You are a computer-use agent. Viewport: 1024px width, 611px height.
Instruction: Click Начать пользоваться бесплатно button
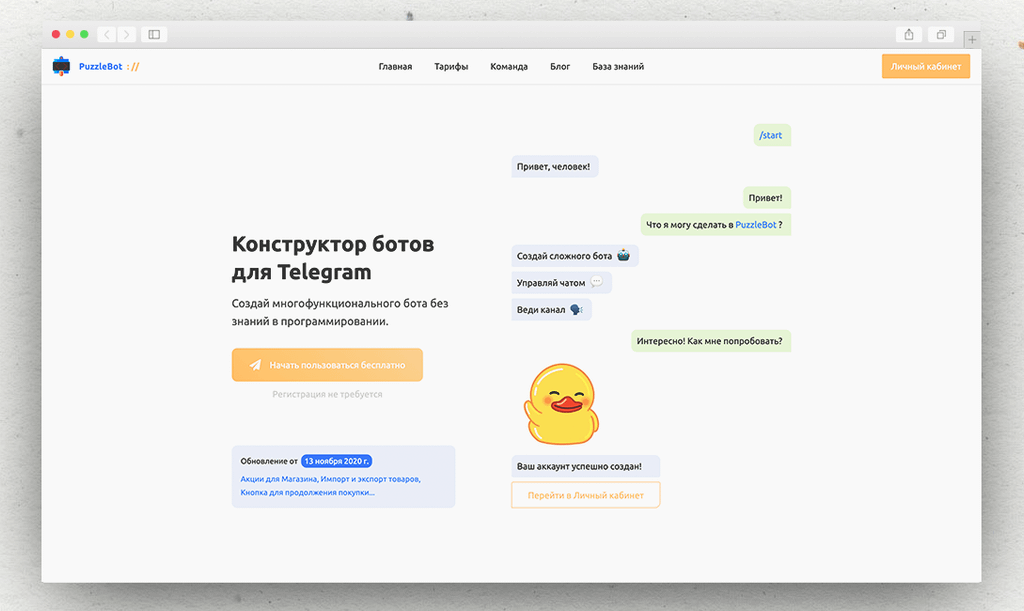click(327, 365)
